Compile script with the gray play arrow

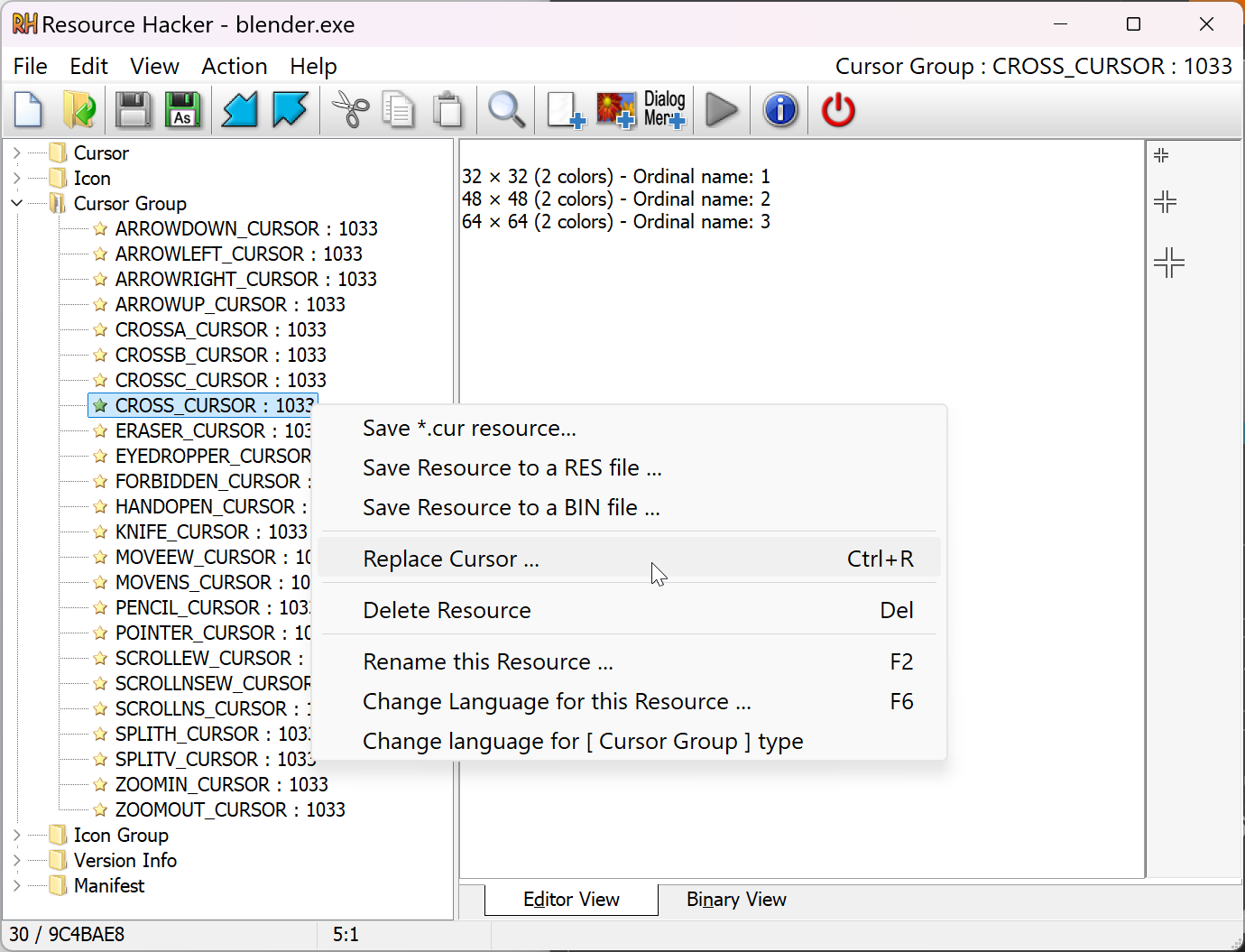click(722, 110)
